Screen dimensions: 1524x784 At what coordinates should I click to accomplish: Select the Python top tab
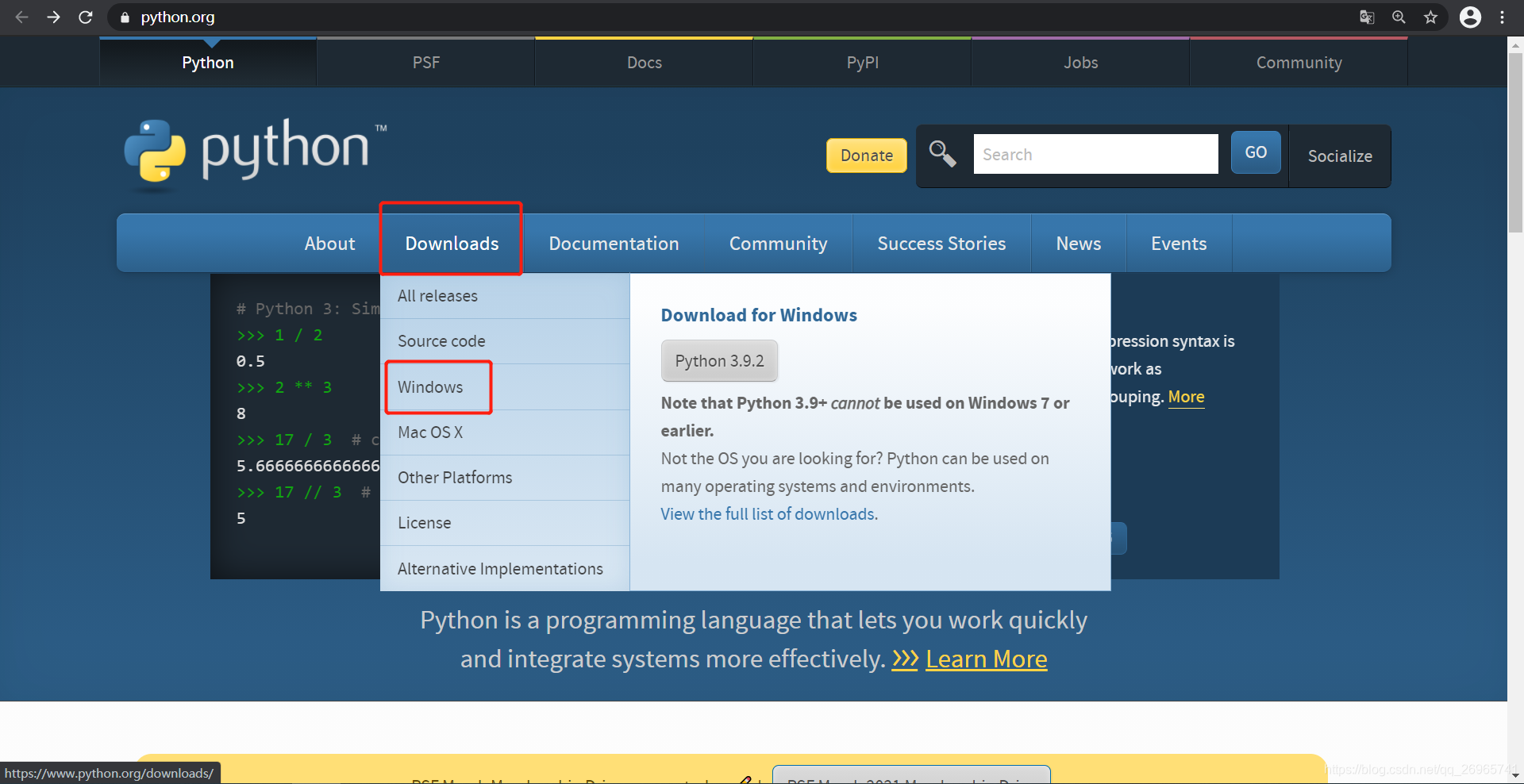click(208, 63)
